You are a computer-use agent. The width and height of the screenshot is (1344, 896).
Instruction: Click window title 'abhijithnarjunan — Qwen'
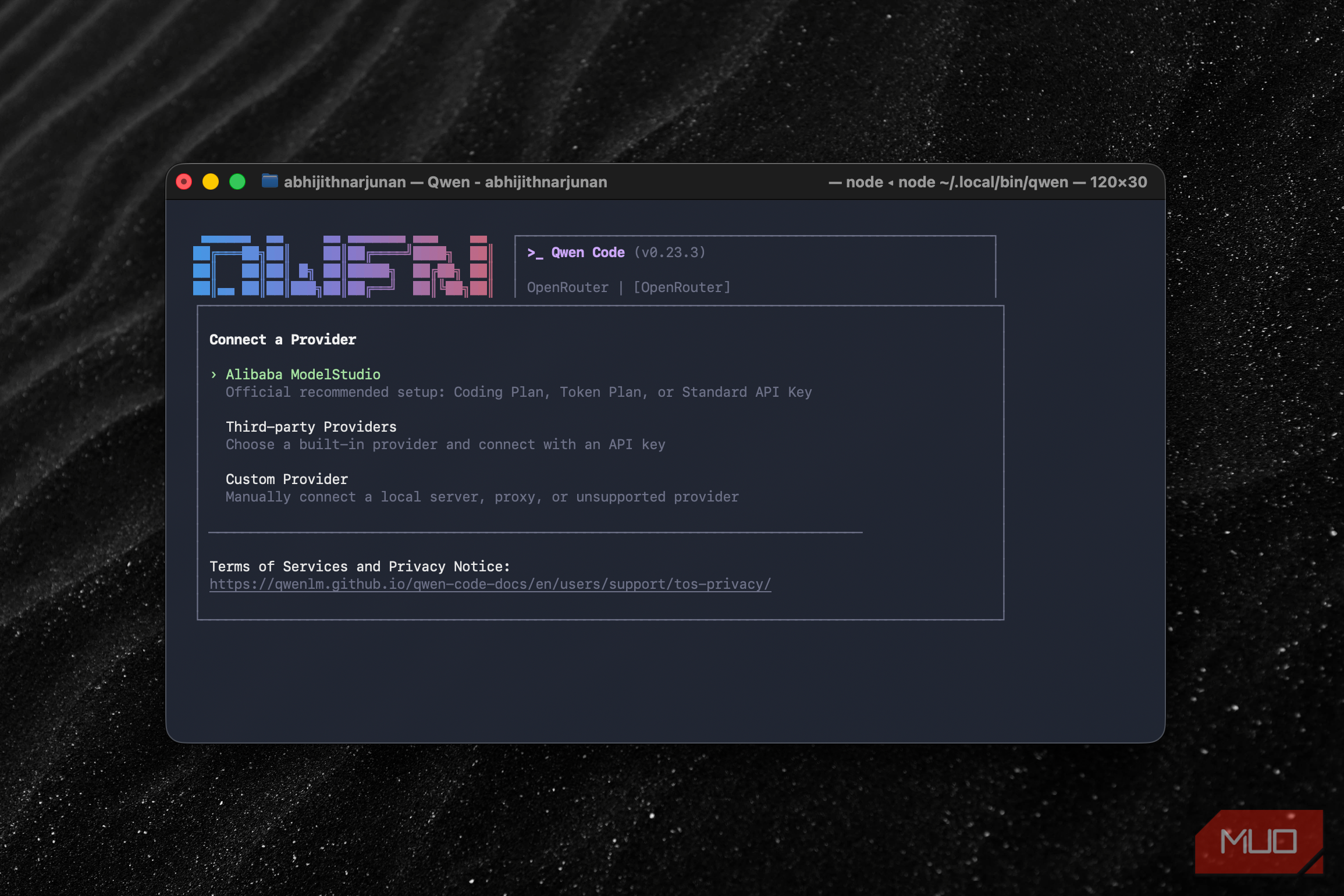click(x=445, y=182)
